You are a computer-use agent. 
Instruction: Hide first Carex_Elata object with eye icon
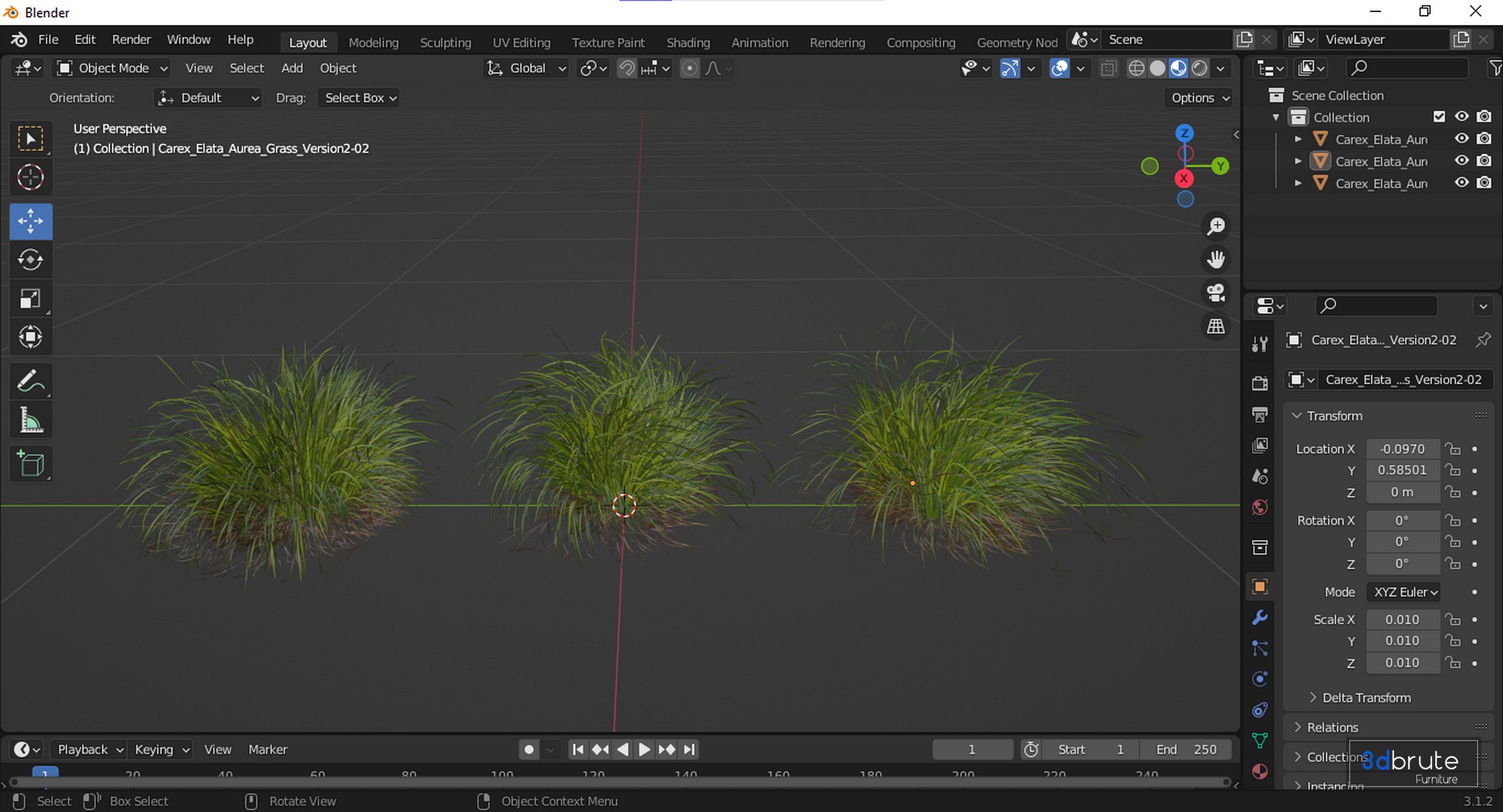(1461, 139)
